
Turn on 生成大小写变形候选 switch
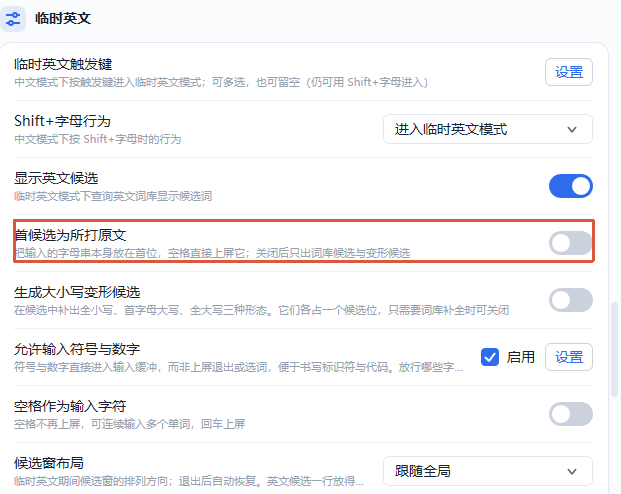[x=570, y=300]
